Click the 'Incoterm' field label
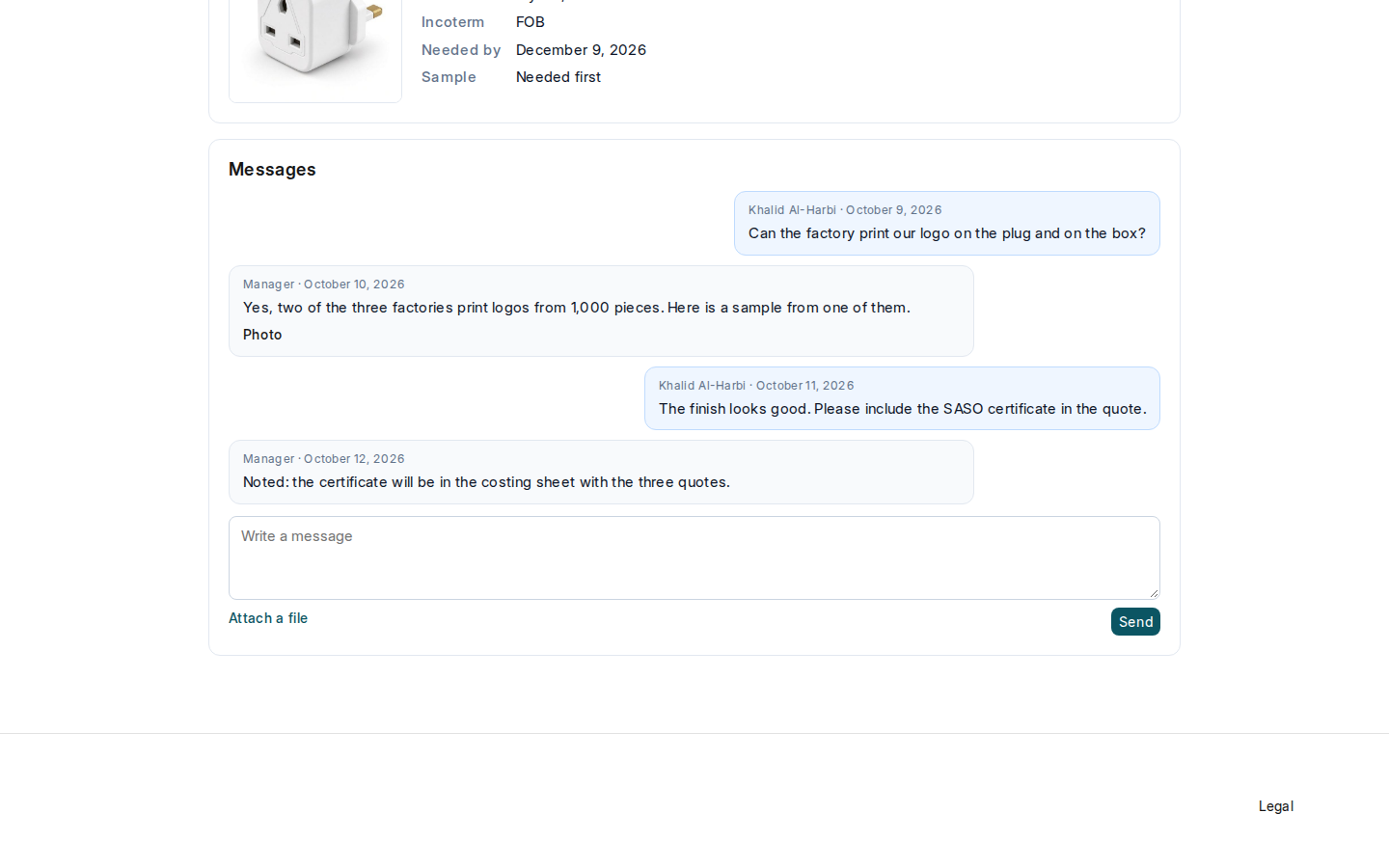This screenshot has height=868, width=1389. point(452,22)
